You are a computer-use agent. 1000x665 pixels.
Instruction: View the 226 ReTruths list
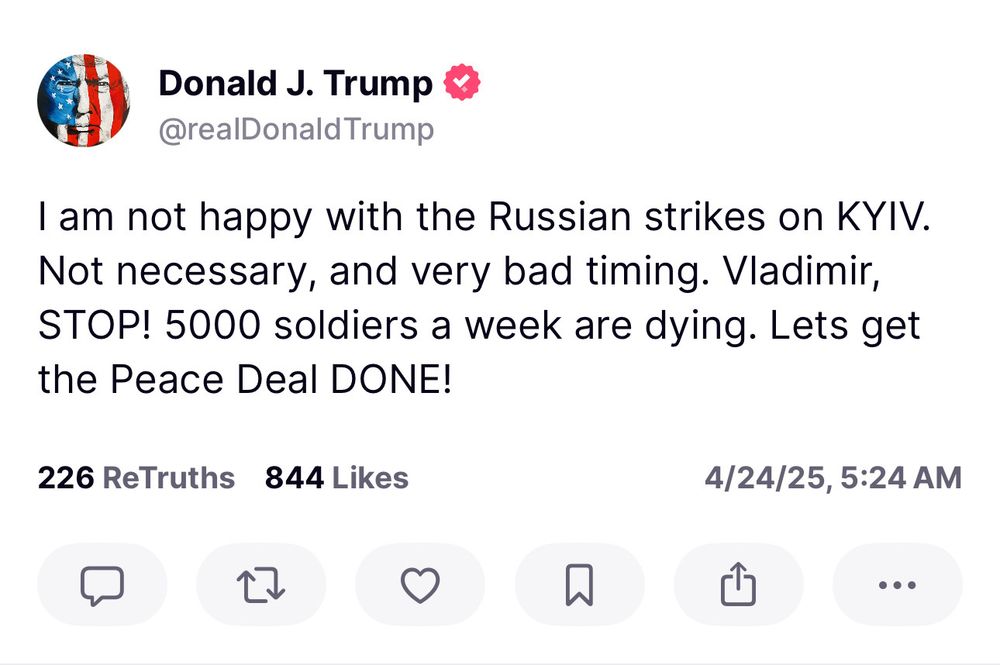click(136, 478)
